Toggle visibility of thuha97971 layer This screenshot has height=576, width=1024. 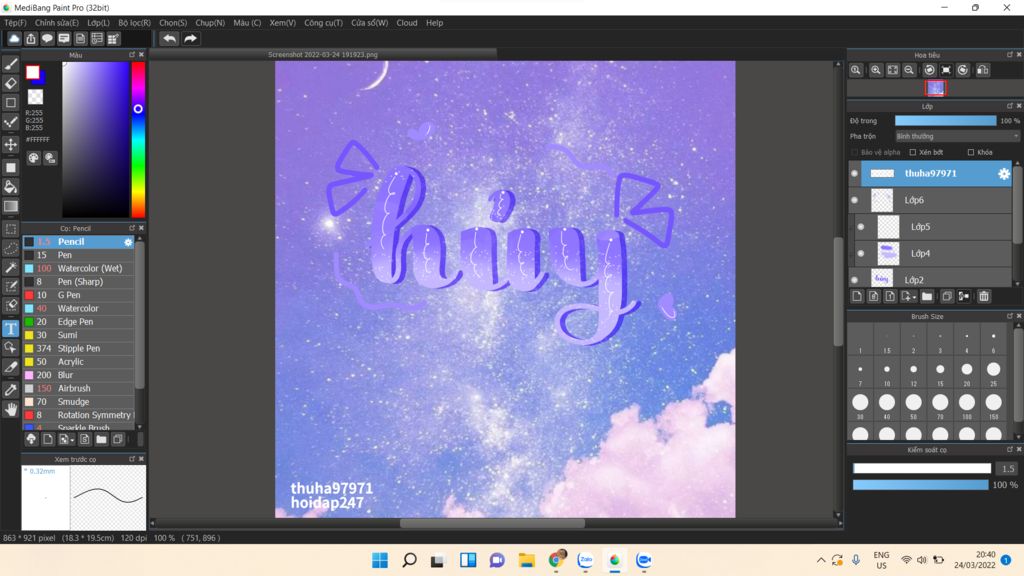[854, 174]
